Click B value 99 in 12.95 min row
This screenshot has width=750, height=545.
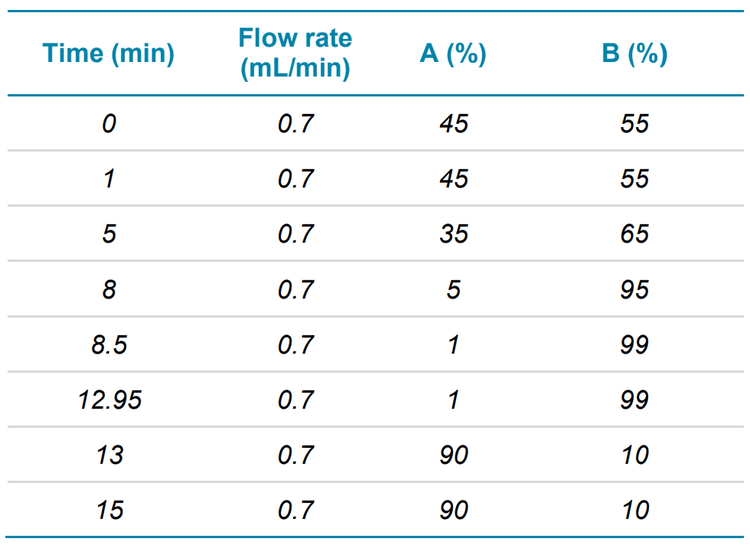(x=634, y=400)
